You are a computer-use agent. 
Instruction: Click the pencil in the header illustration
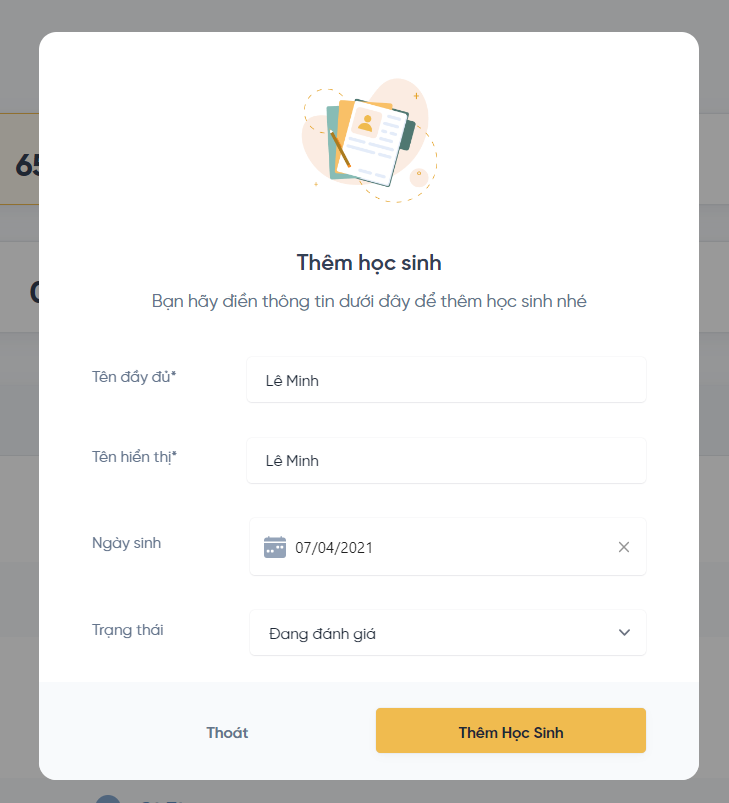340,150
